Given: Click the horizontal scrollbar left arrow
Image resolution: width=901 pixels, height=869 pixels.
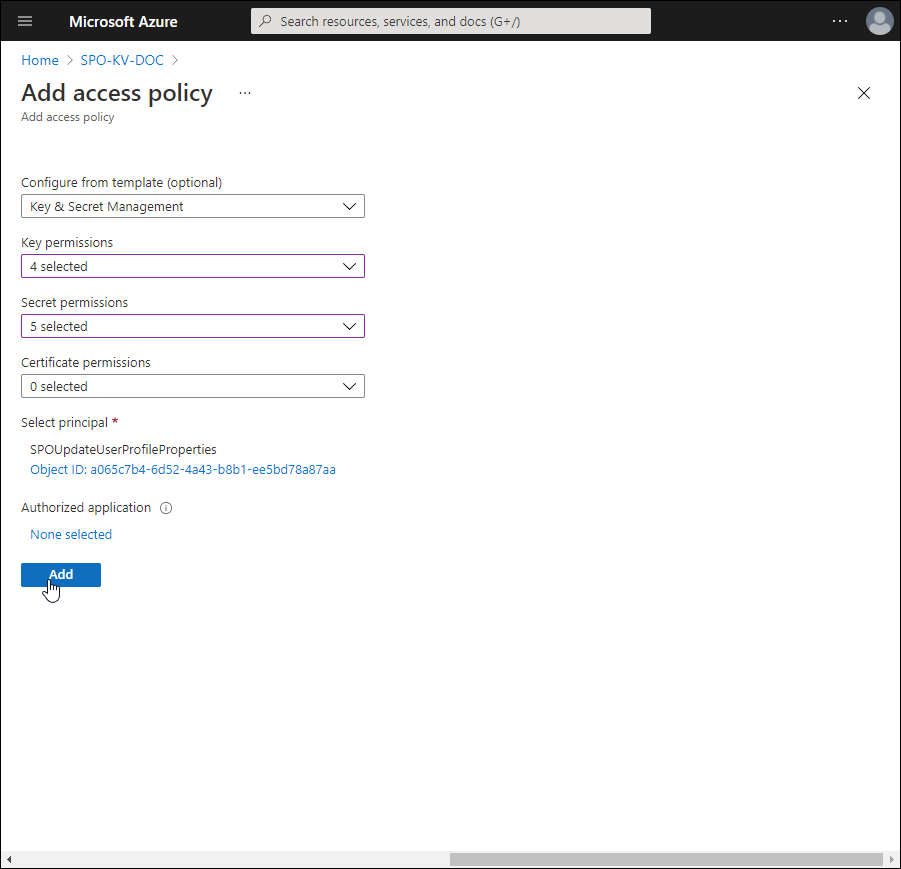Looking at the screenshot, I should click(10, 859).
